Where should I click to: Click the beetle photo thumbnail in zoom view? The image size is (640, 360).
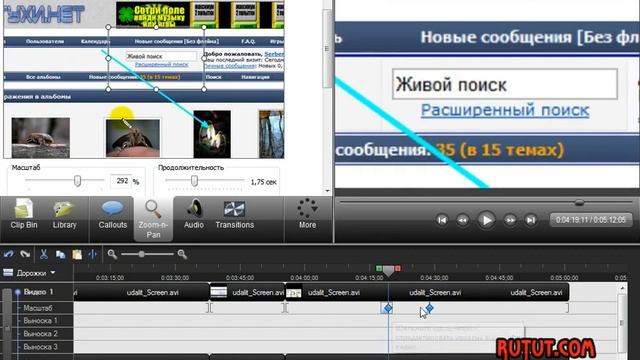pyautogui.click(x=40, y=137)
